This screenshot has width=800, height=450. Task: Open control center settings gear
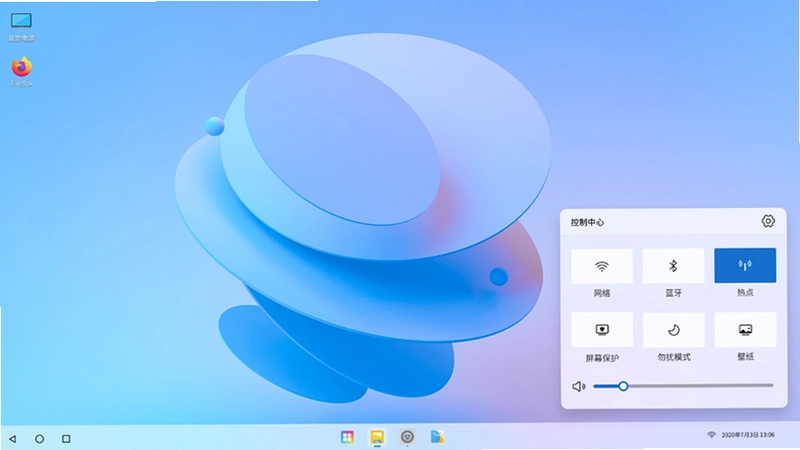[x=768, y=221]
